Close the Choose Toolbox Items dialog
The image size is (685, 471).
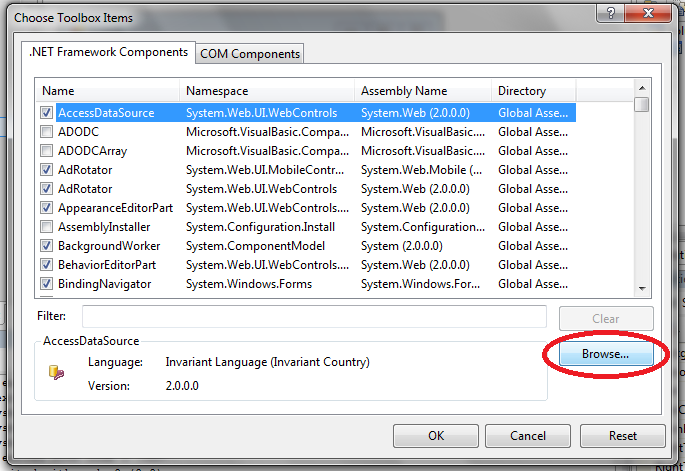coord(648,13)
